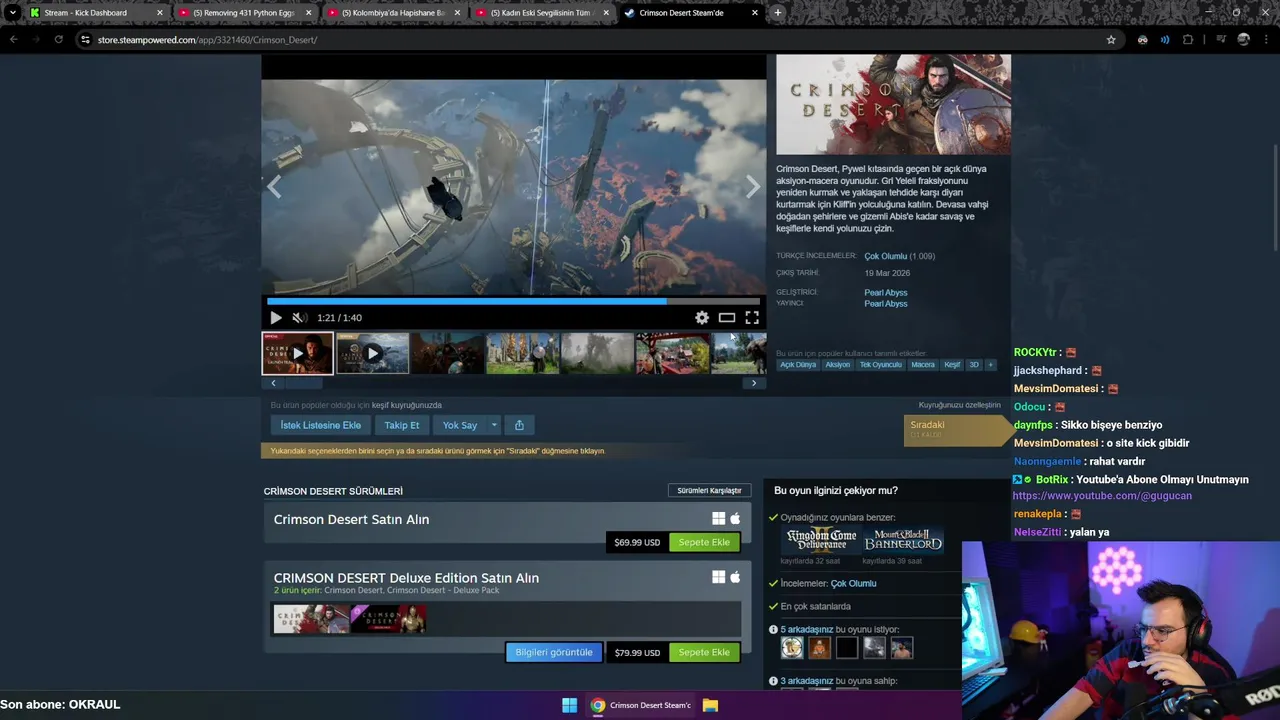Open Kingdom Come Deliverance II game image

pos(821,540)
